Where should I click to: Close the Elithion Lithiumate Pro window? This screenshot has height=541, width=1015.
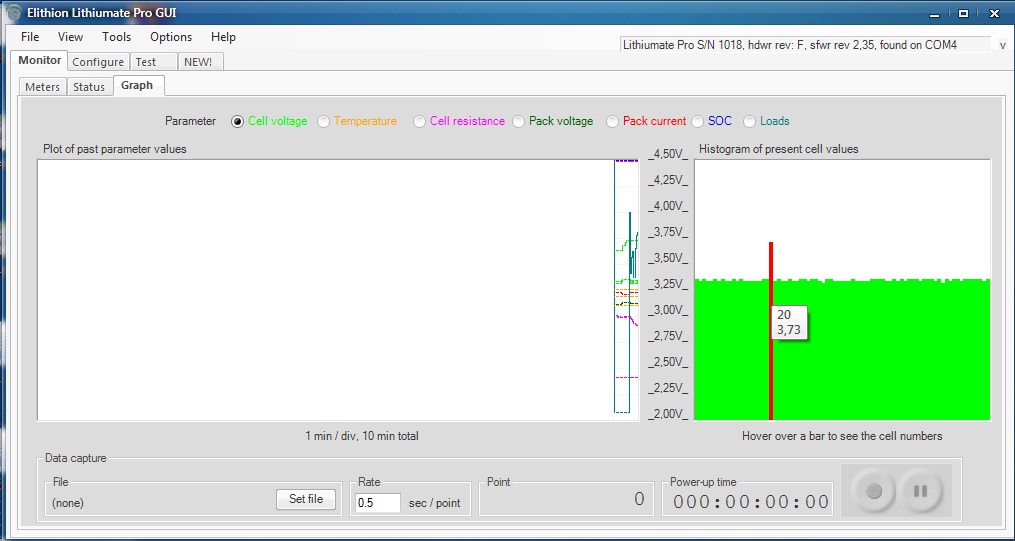995,12
